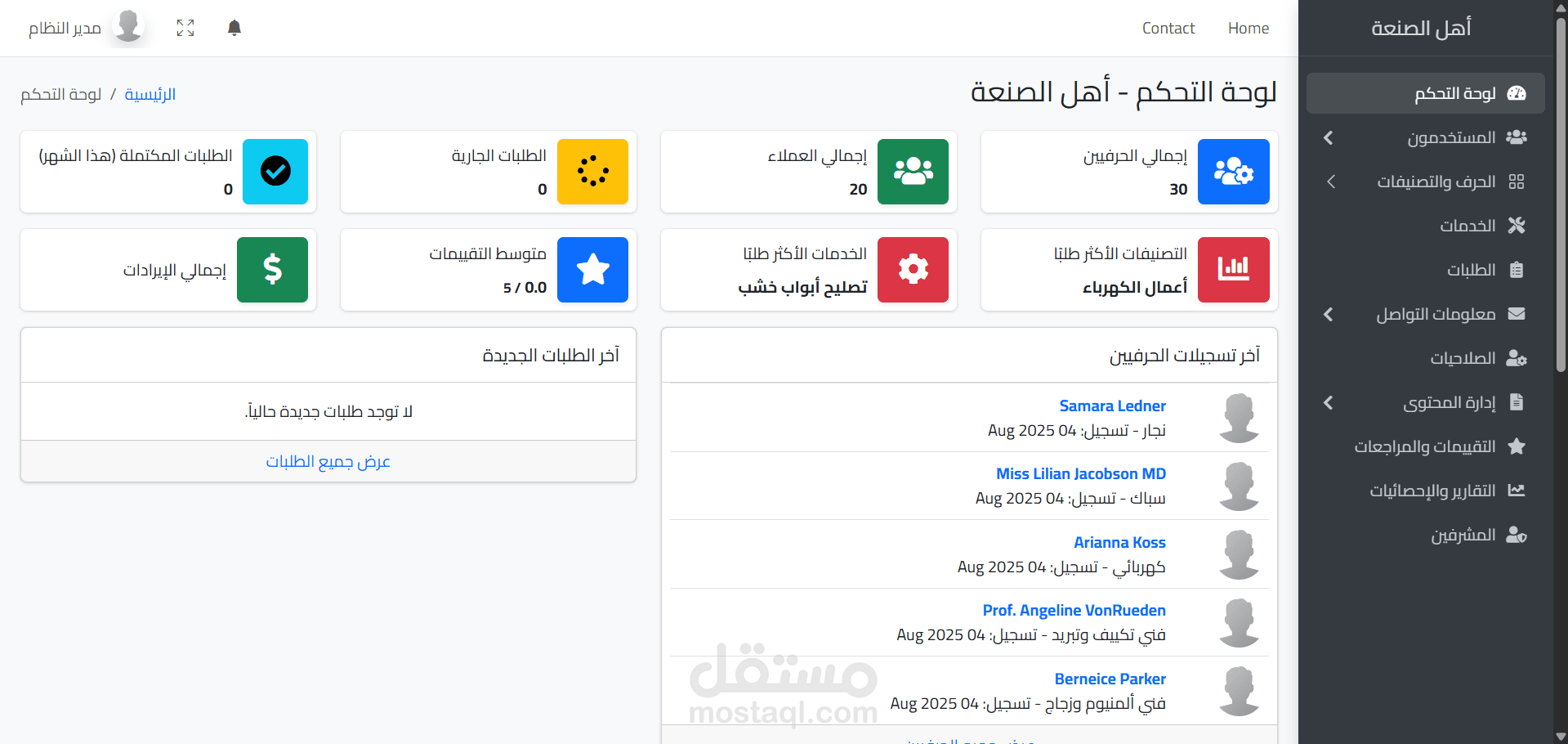Click the الطلبات clipboard icon
Image resolution: width=1568 pixels, height=744 pixels.
pyautogui.click(x=1517, y=270)
